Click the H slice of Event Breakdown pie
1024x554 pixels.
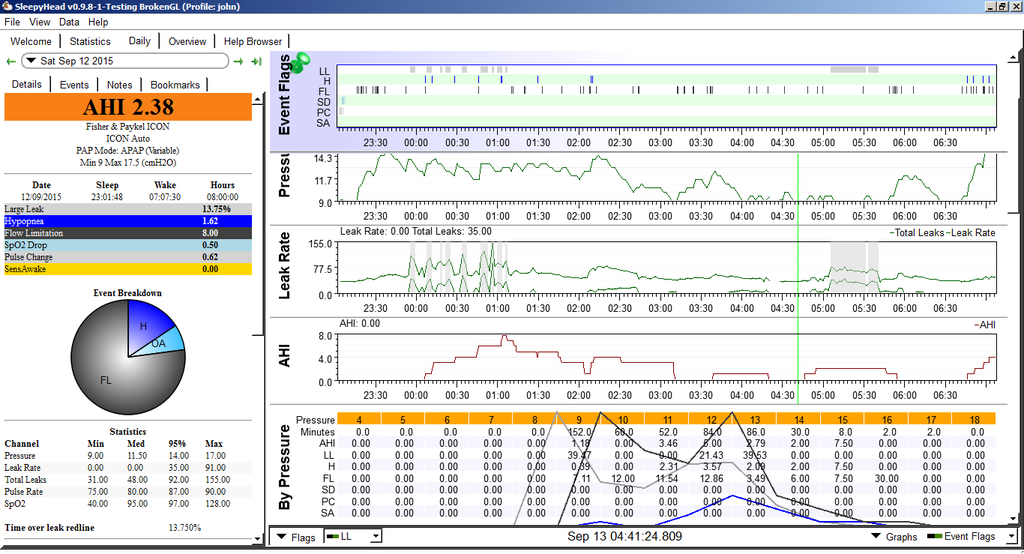147,324
